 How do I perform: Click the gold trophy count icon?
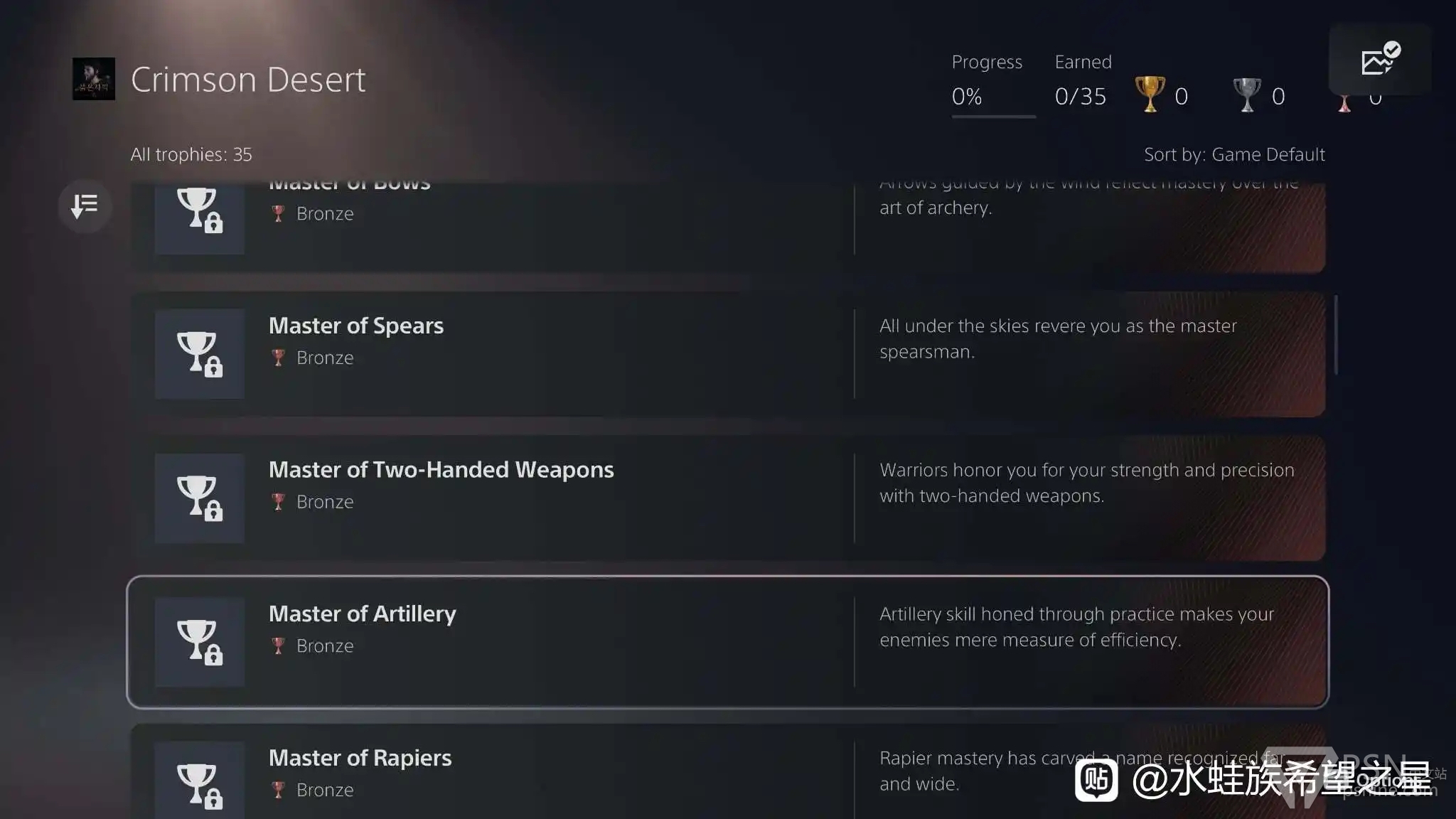click(1150, 95)
